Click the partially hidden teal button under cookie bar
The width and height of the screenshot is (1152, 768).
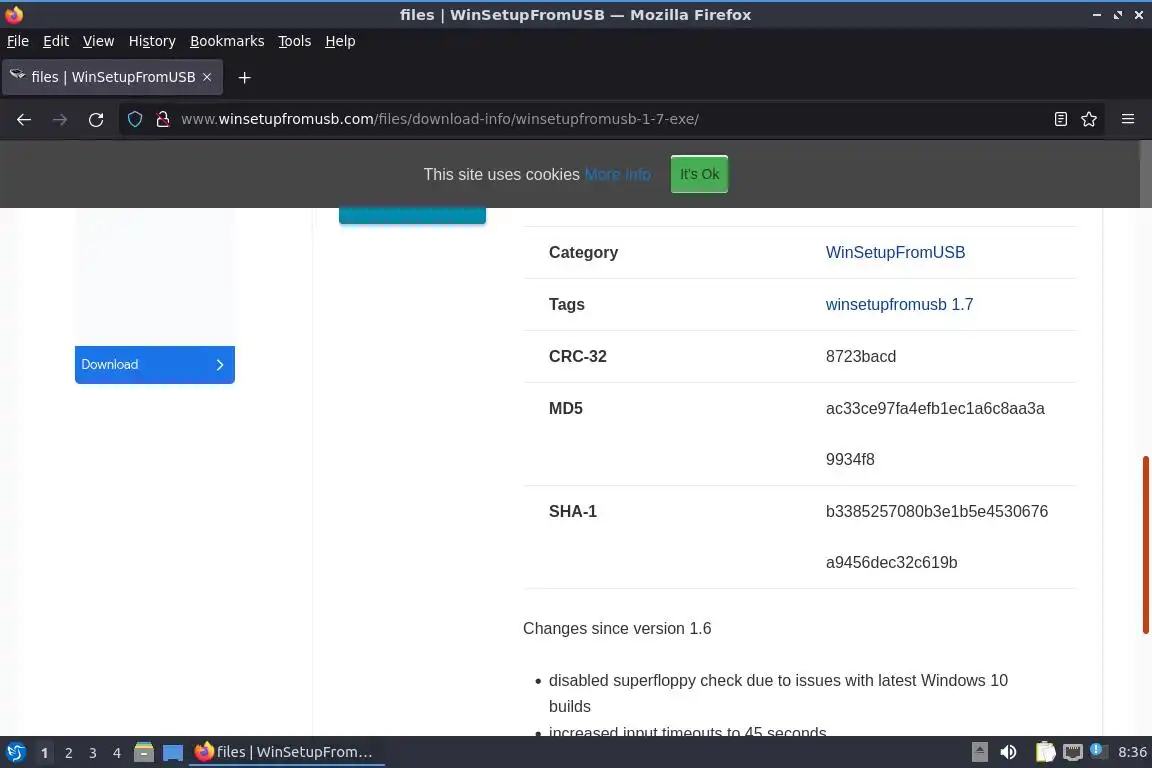(412, 215)
